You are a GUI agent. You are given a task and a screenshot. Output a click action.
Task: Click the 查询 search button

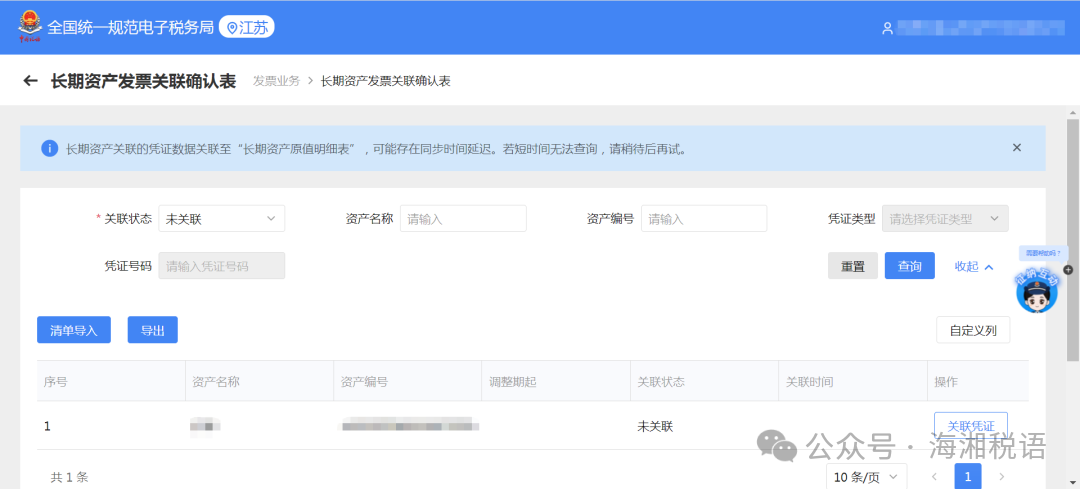click(x=909, y=266)
